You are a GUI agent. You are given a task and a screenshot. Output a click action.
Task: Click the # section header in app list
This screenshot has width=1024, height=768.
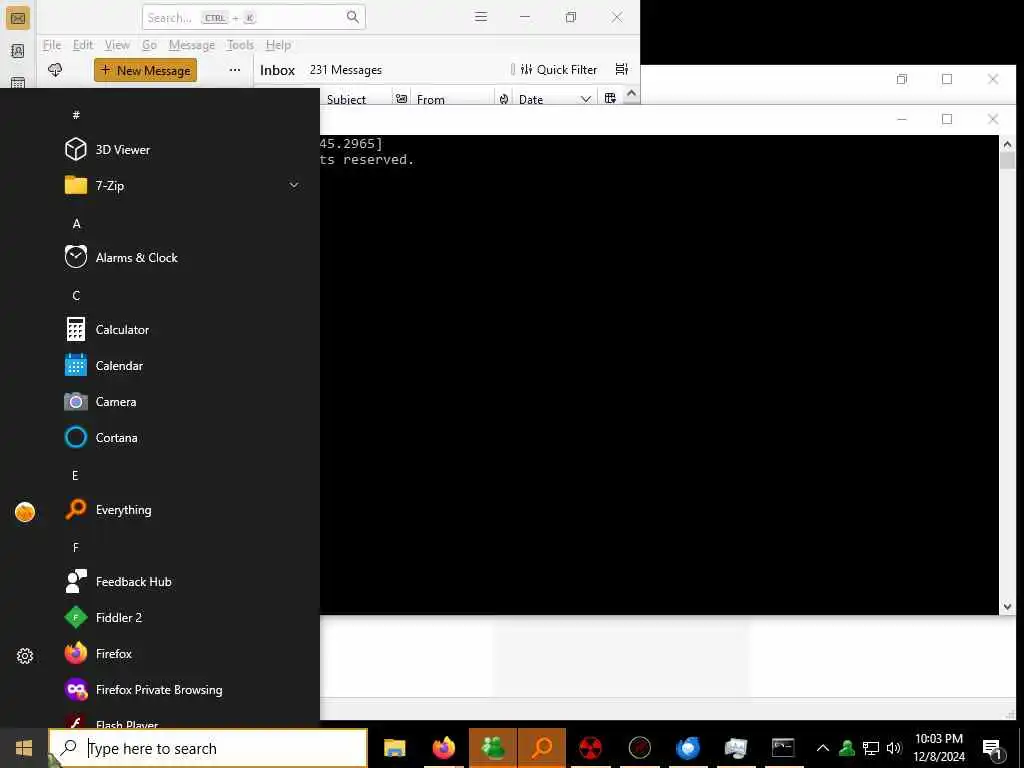(76, 115)
